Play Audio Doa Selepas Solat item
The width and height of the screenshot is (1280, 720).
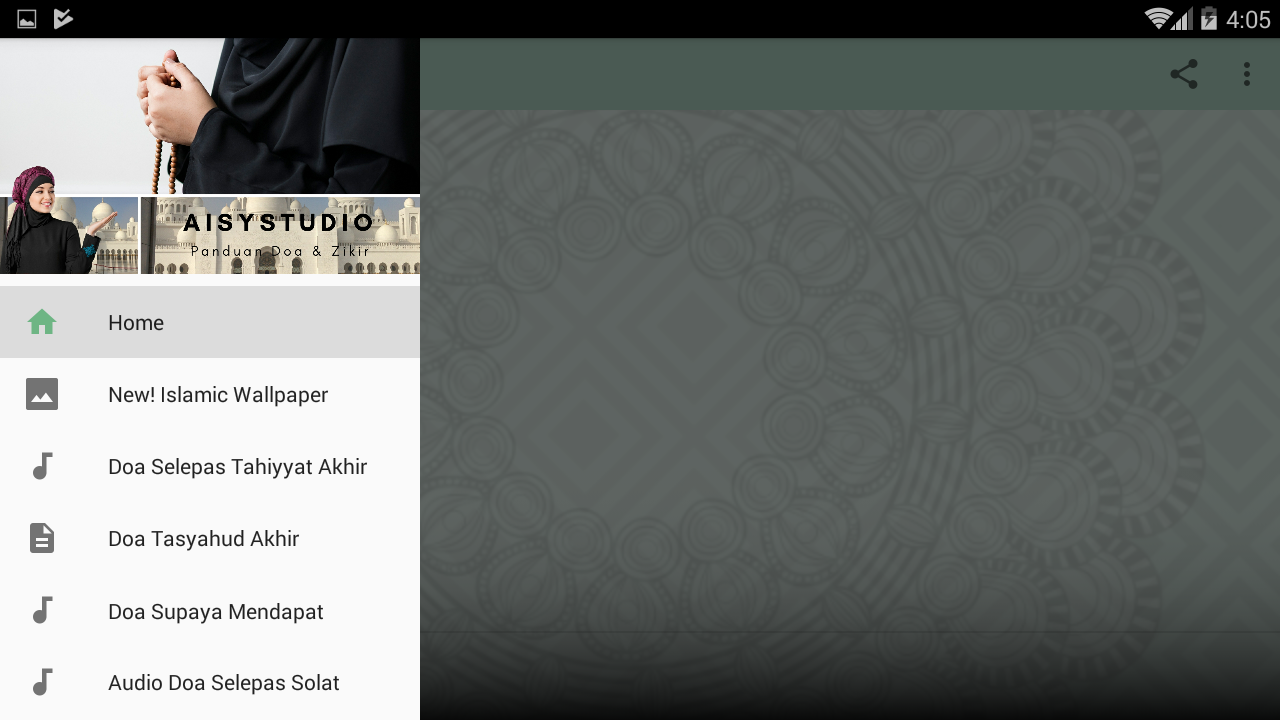[x=210, y=682]
